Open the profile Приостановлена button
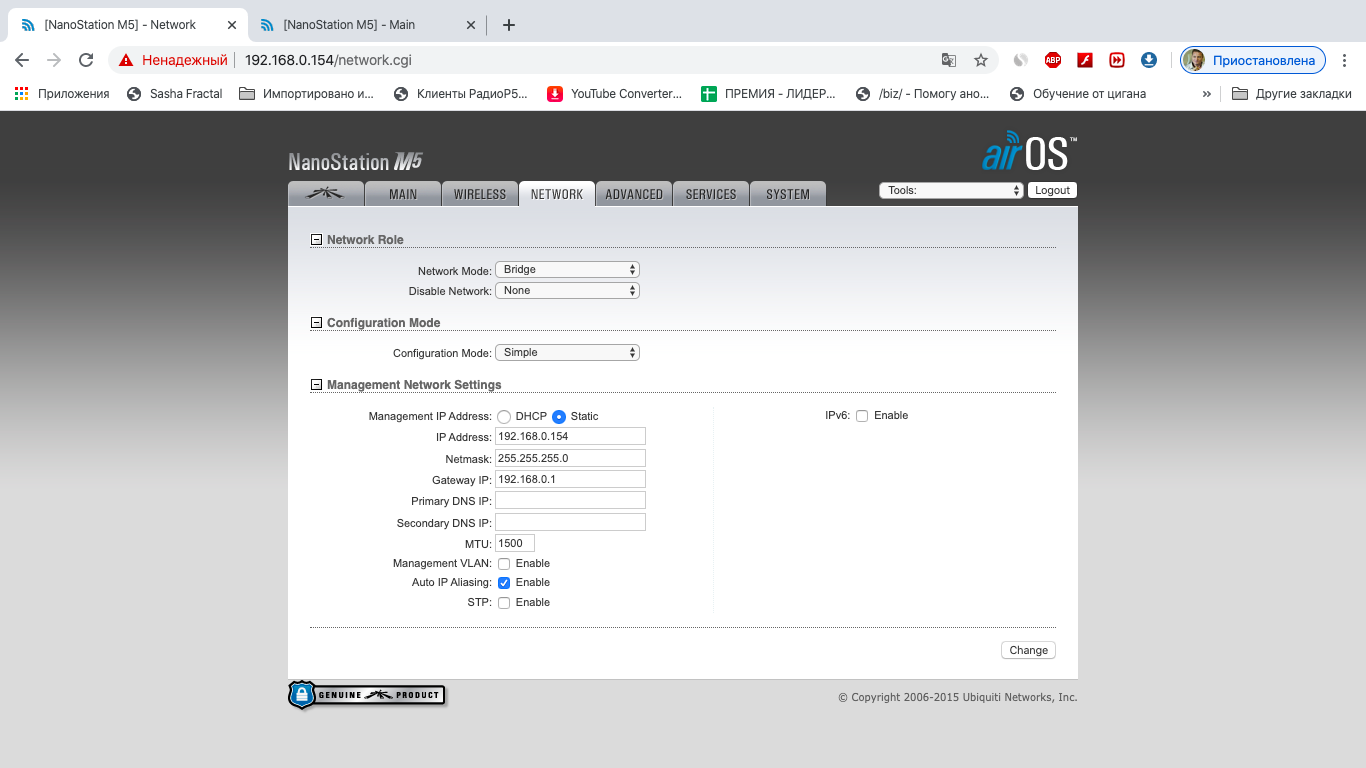This screenshot has height=768, width=1366. pyautogui.click(x=1253, y=60)
